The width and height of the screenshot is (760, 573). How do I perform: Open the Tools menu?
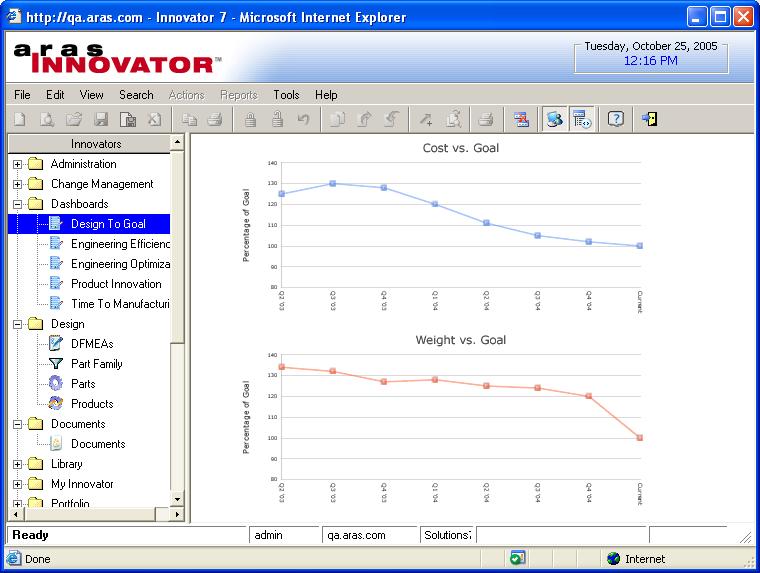(286, 95)
